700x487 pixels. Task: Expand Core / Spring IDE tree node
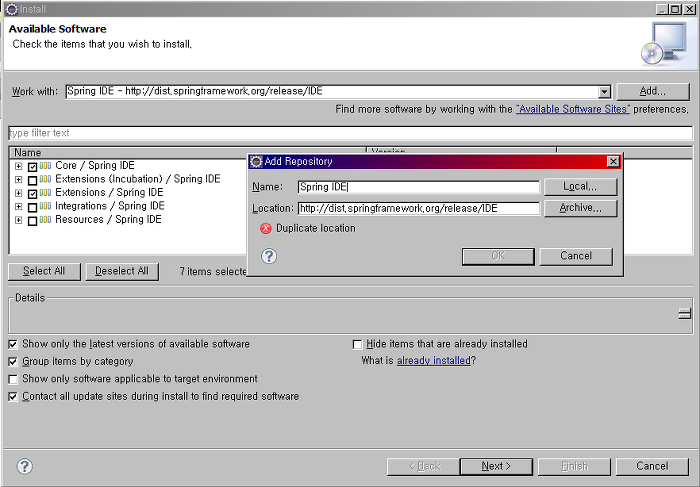click(x=18, y=166)
